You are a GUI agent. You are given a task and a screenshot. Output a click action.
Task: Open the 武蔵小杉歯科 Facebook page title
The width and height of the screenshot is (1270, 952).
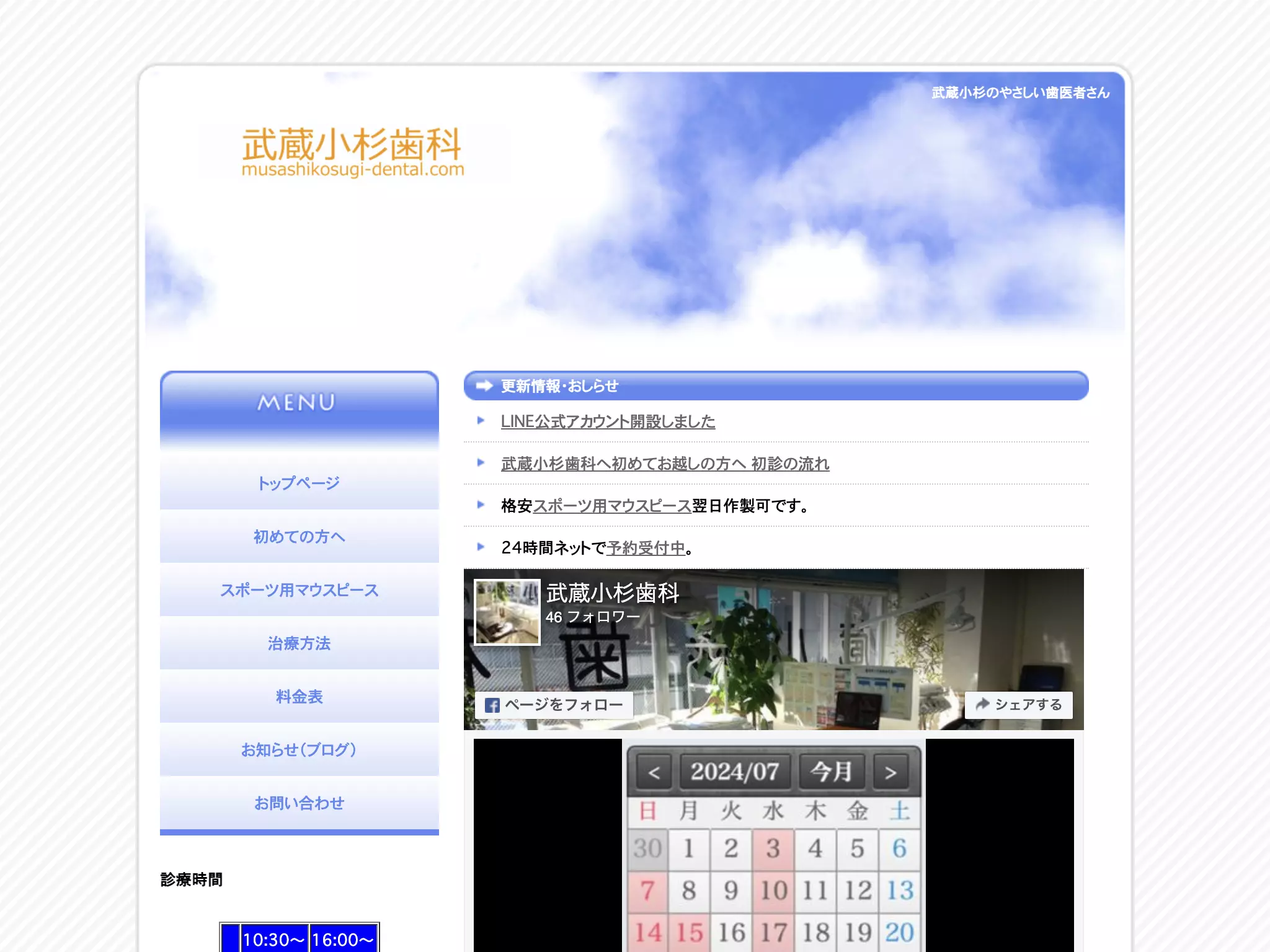pyautogui.click(x=613, y=593)
